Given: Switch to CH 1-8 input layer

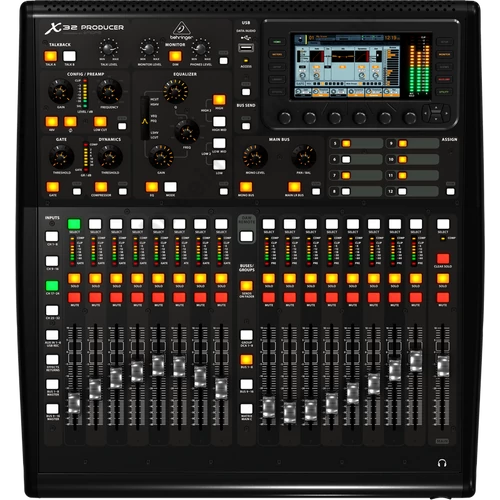Looking at the screenshot, I should 52,237.
